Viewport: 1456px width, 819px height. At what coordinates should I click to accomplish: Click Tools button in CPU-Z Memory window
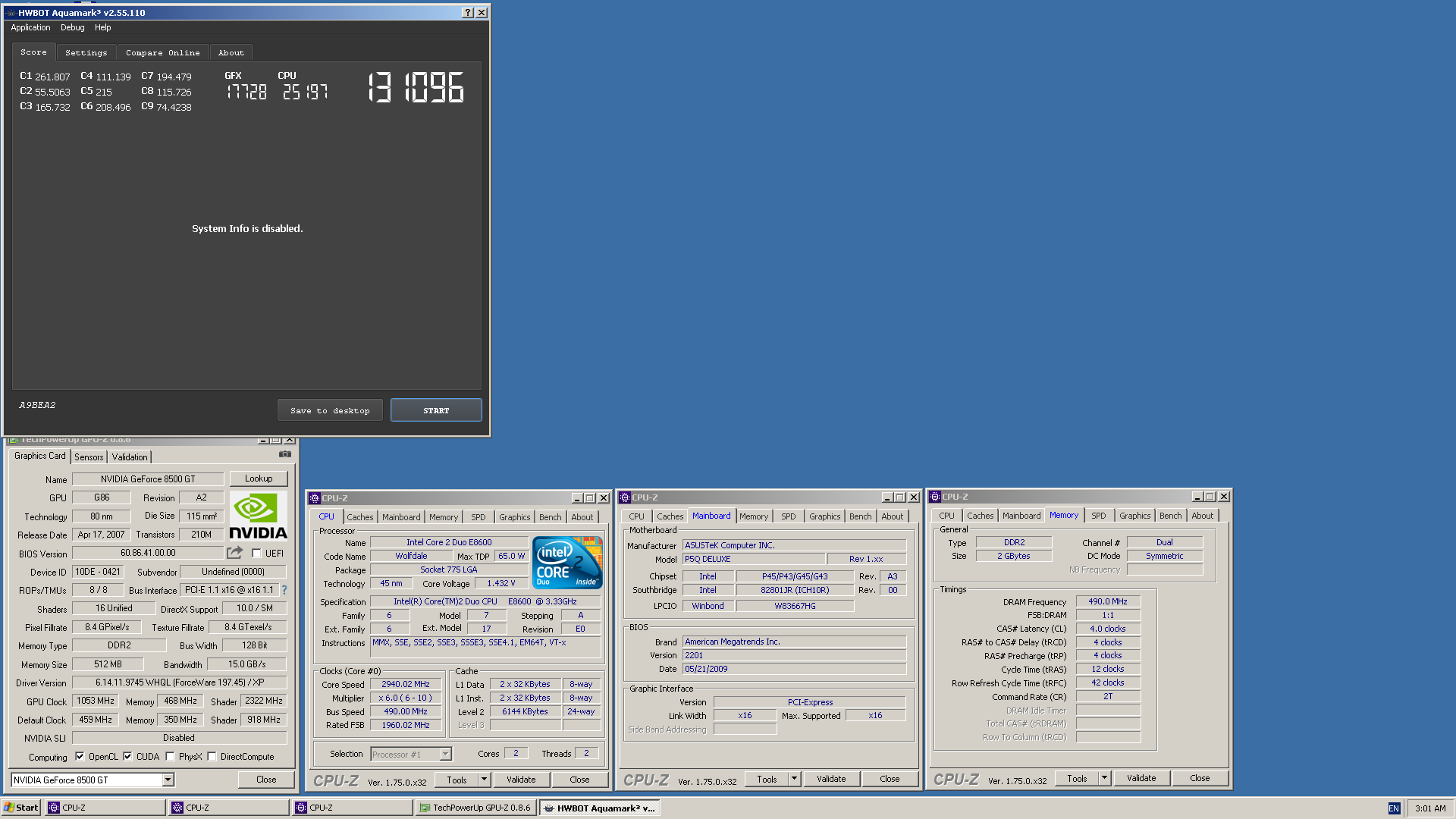point(1077,779)
